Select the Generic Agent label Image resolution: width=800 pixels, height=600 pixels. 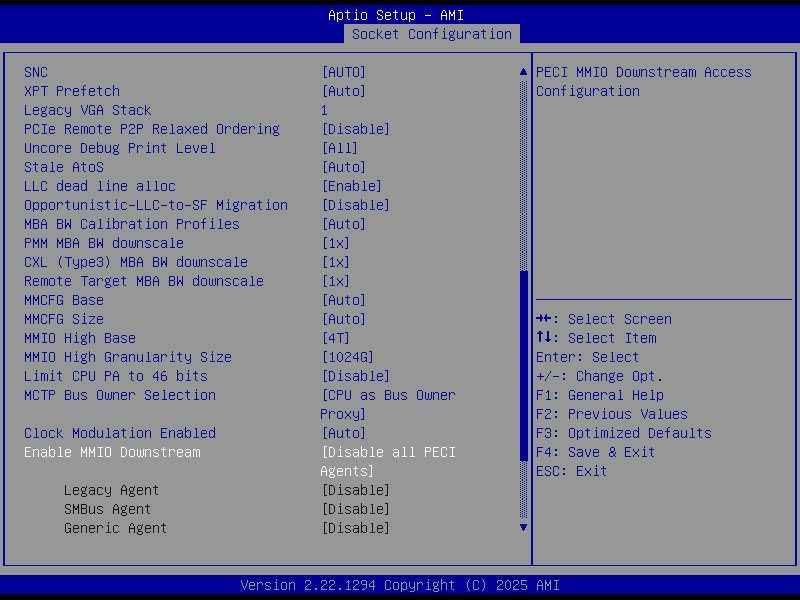point(115,528)
